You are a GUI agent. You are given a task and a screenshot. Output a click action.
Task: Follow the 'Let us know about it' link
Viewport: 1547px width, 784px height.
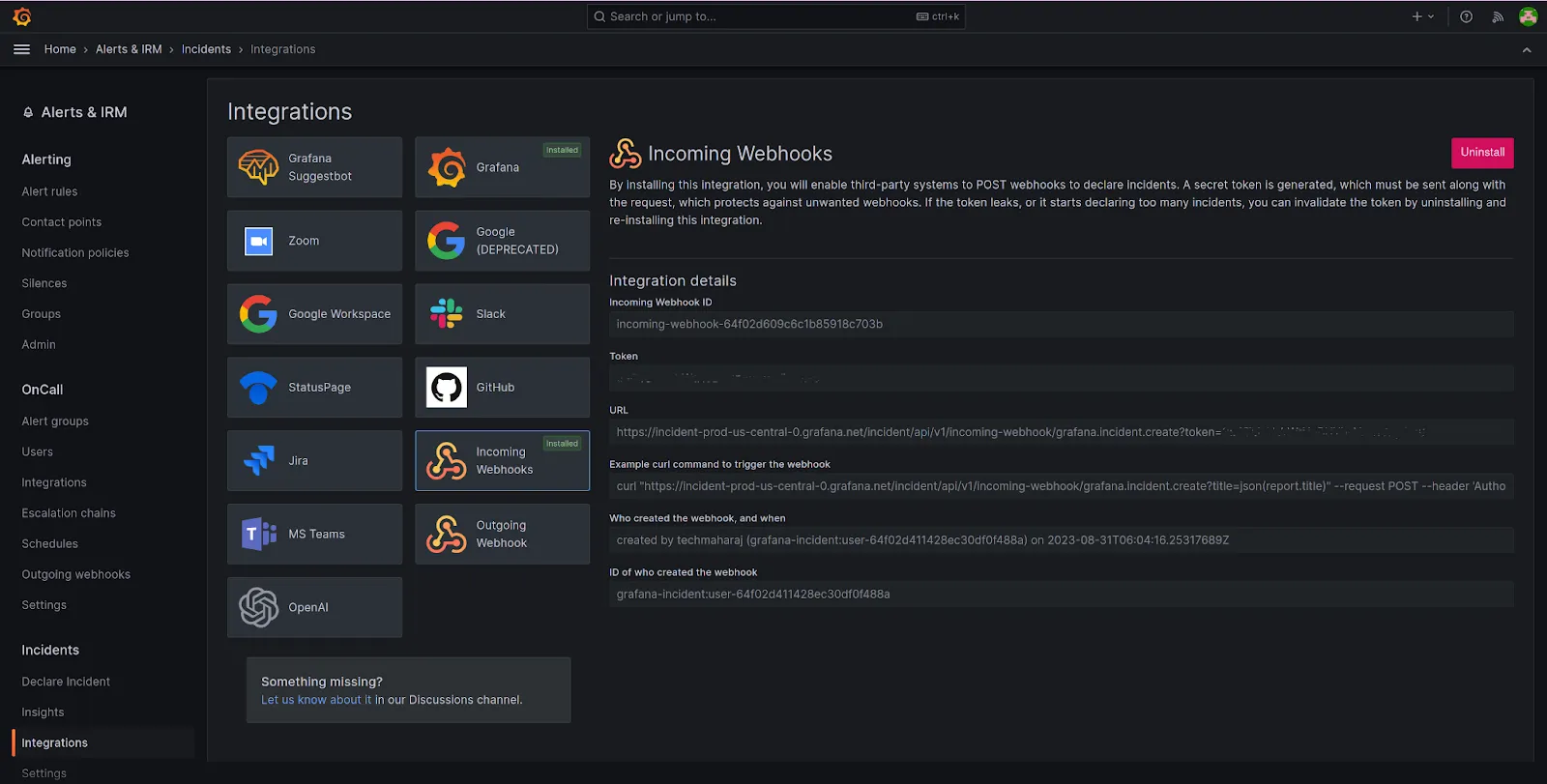(x=315, y=700)
